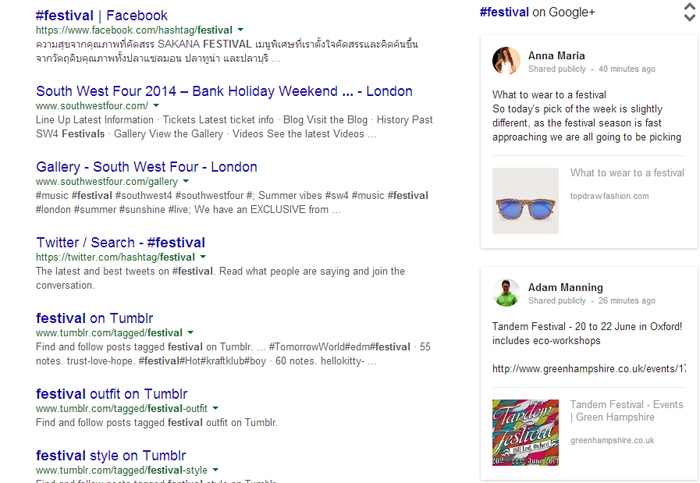This screenshot has height=483, width=700.
Task: Open the sunglasses thumbnail image
Action: 526,200
